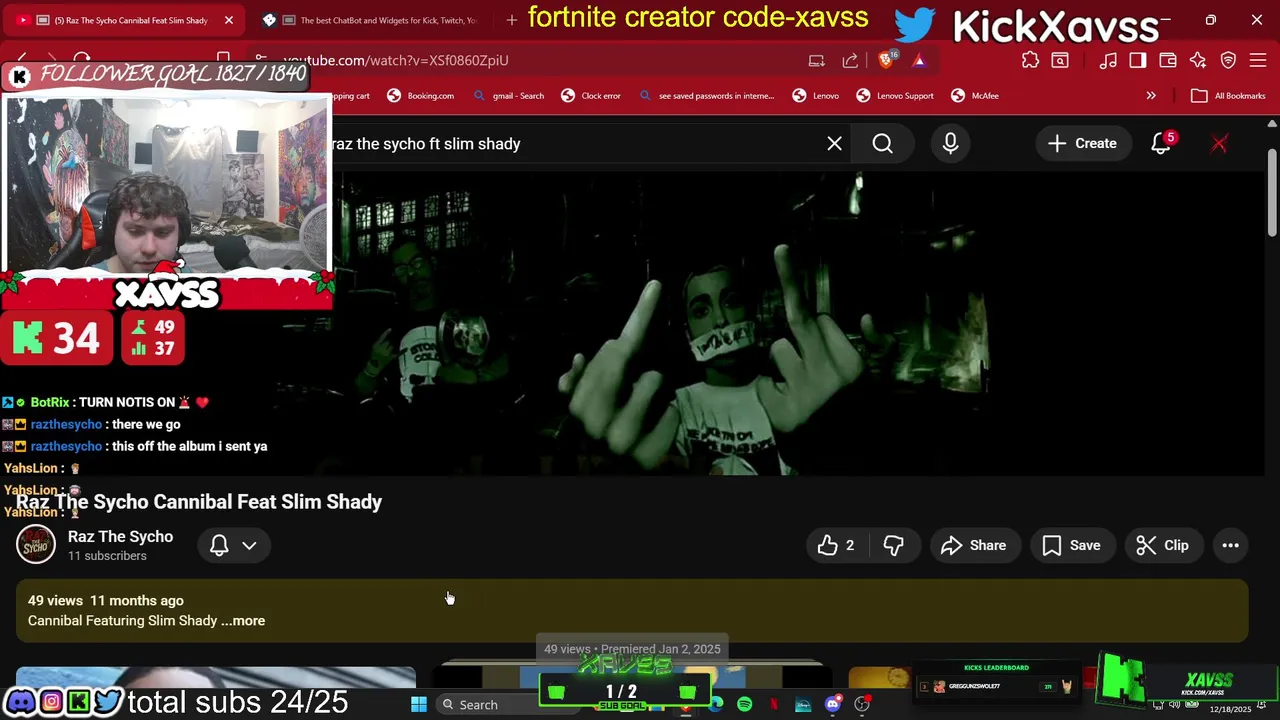The width and height of the screenshot is (1280, 720).
Task: Share the Raz The Sycho video
Action: [x=974, y=545]
